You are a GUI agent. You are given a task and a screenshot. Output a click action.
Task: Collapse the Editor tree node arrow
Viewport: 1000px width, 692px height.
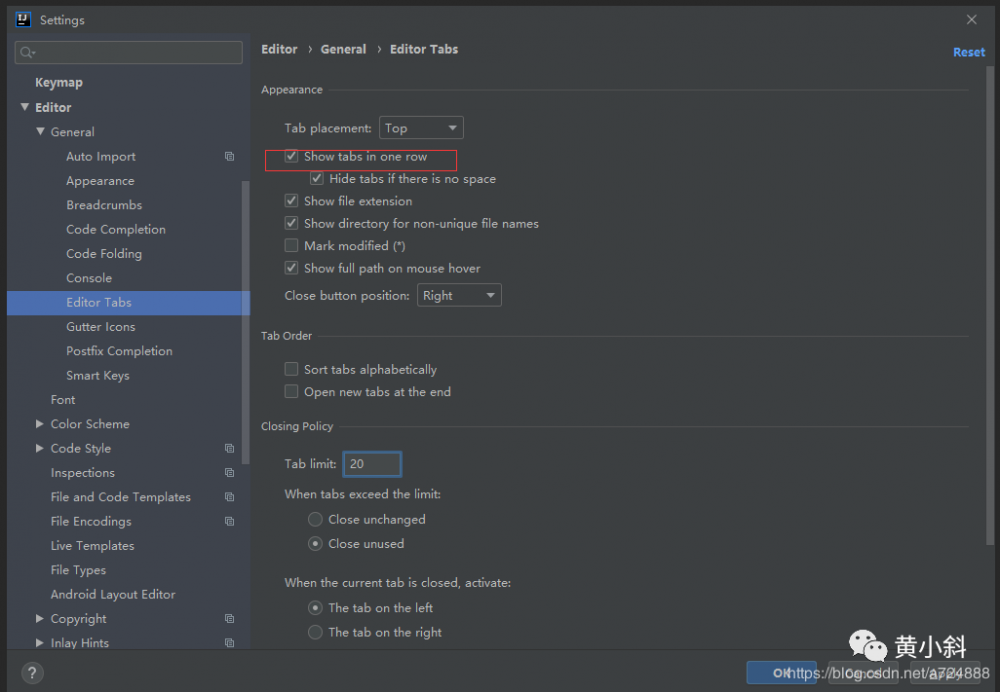25,107
